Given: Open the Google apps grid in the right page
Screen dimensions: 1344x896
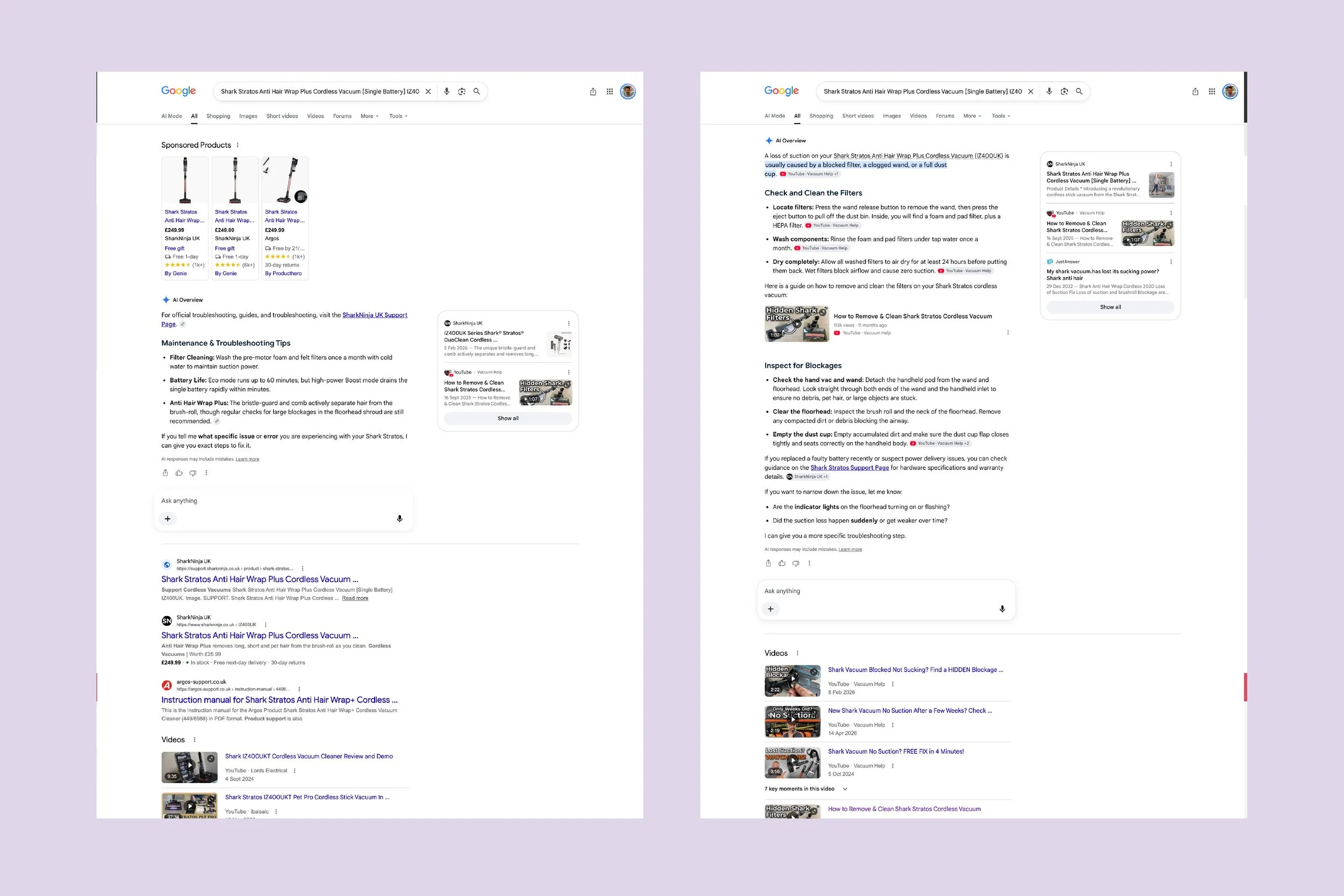Looking at the screenshot, I should tap(1212, 91).
